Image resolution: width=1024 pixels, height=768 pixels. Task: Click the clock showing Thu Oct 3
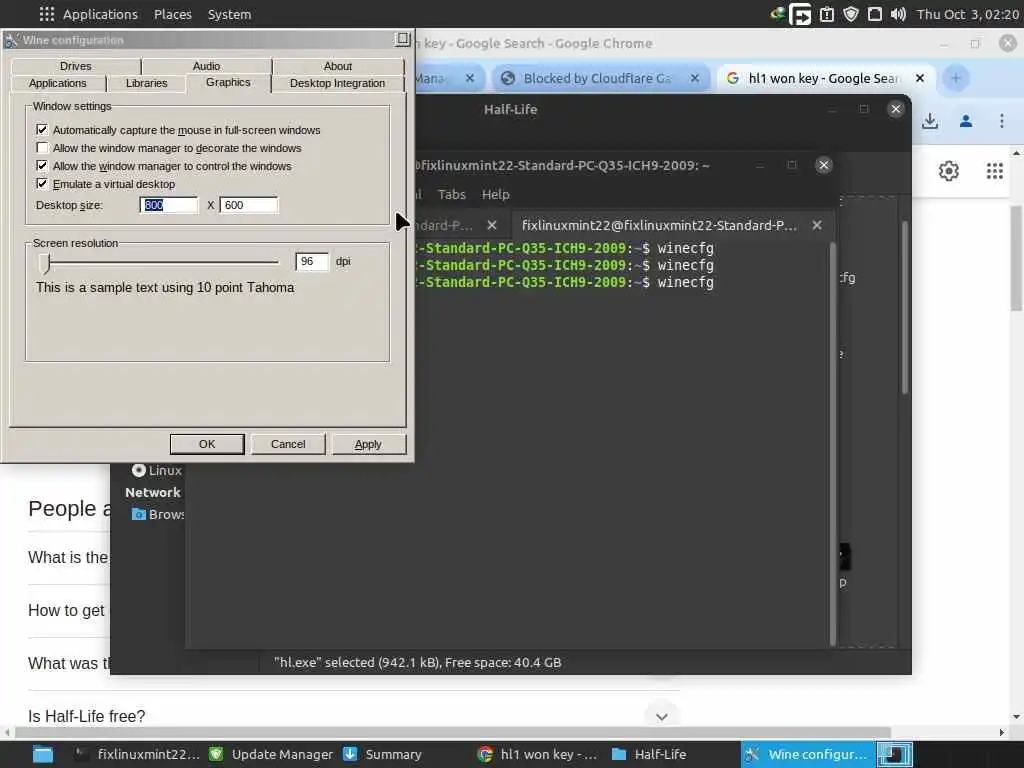pyautogui.click(x=967, y=14)
